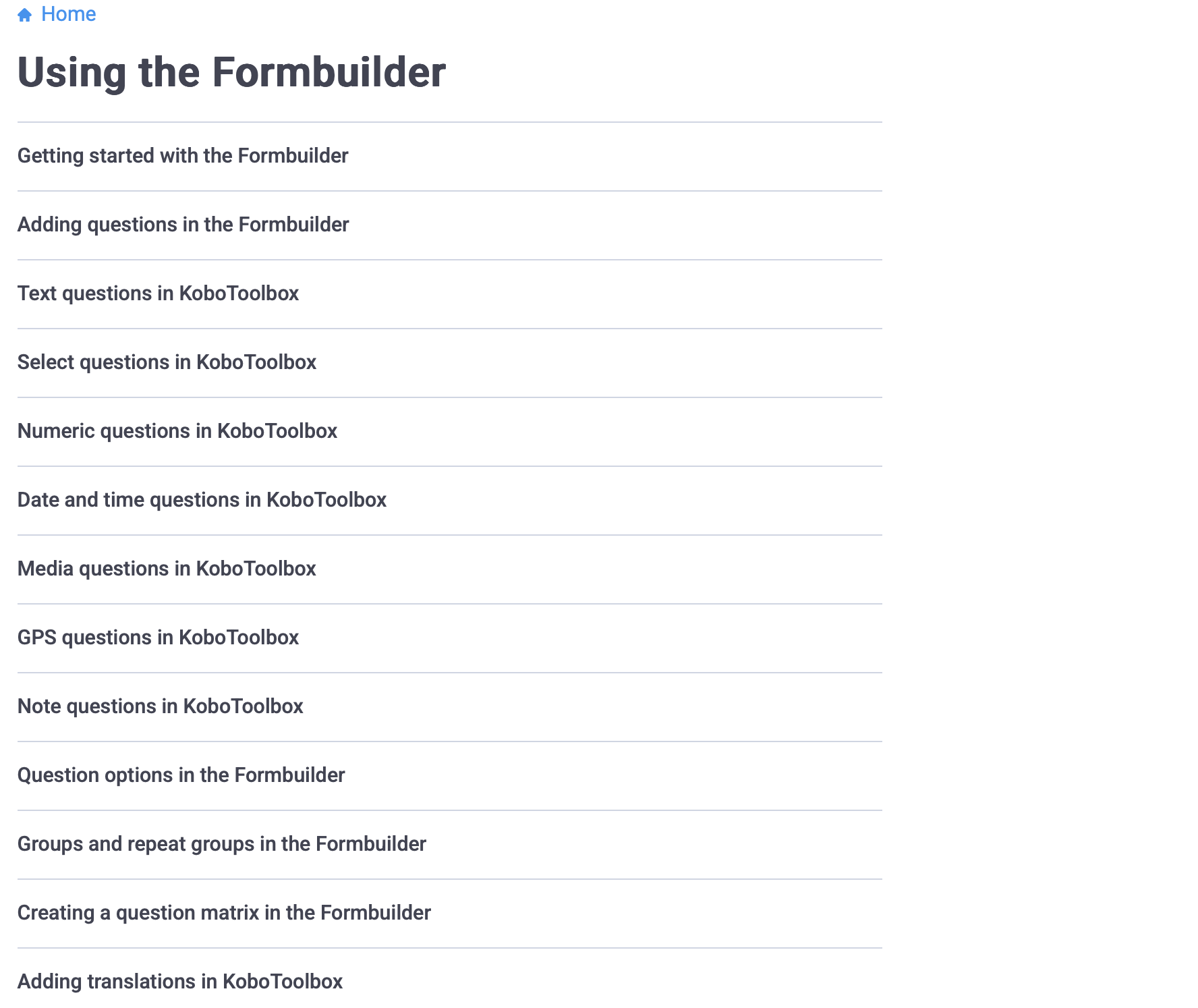Screen dimensions: 1198x1008
Task: Open "Question options in the Formbuilder" article
Action: click(x=181, y=775)
